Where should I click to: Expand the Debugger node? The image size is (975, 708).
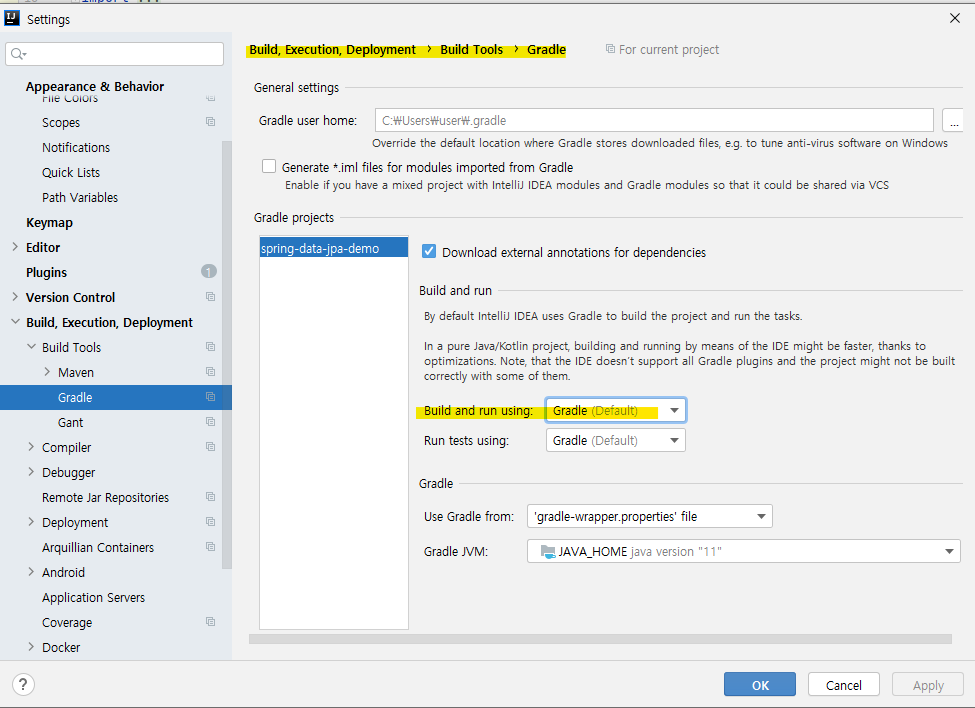[31, 472]
